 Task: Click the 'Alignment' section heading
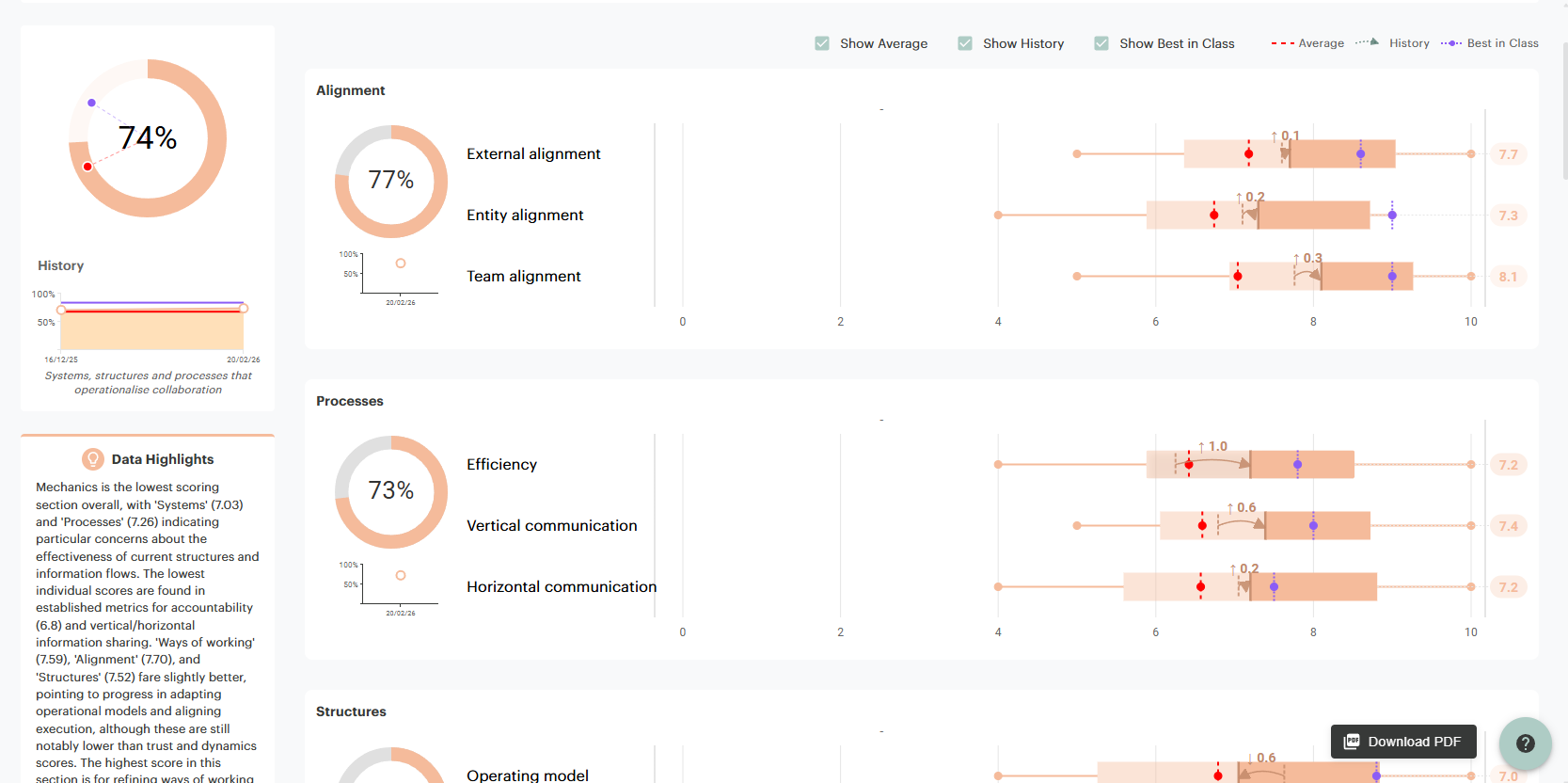[351, 90]
